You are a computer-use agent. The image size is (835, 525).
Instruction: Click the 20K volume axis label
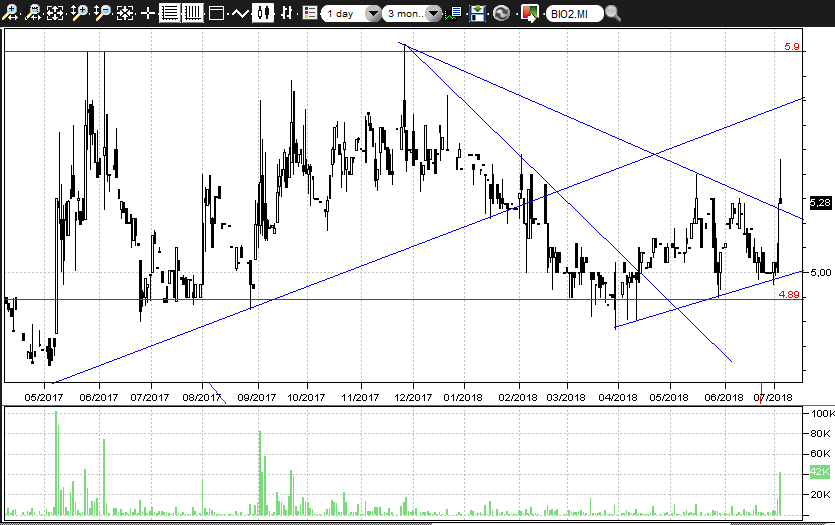click(x=820, y=494)
